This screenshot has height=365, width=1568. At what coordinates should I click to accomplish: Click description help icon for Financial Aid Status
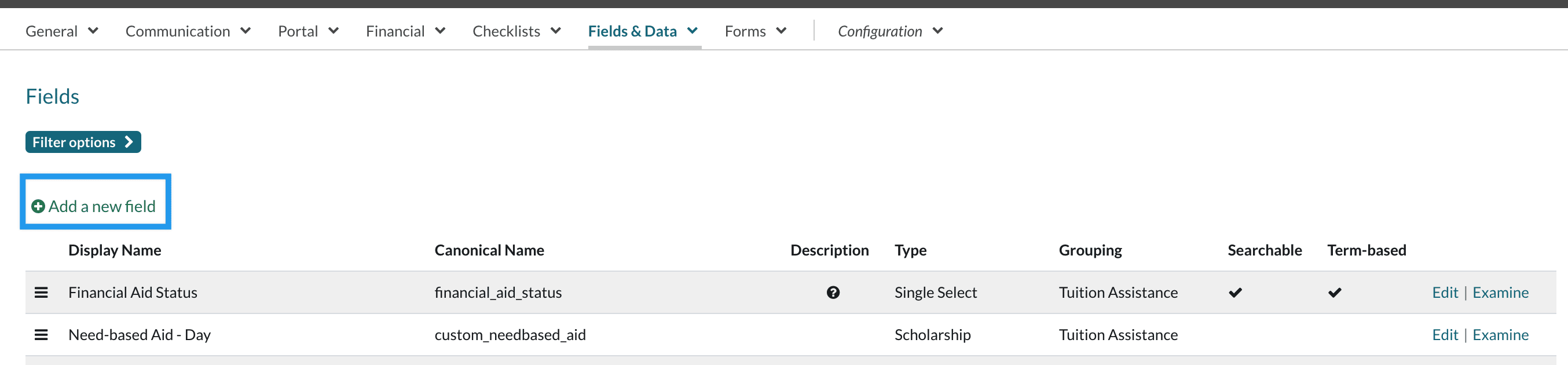coord(833,293)
